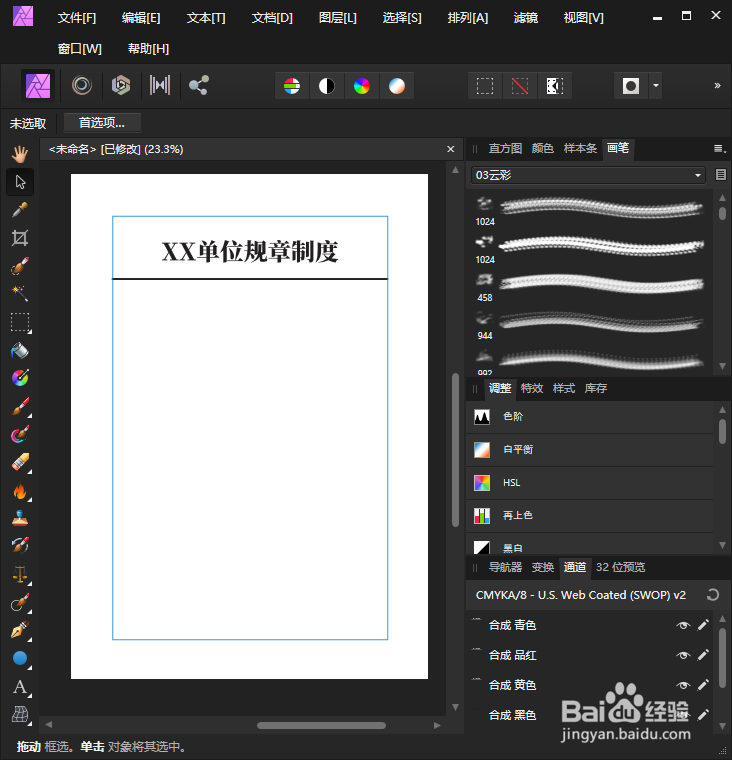Toggle the brush list view icon
Image resolution: width=732 pixels, height=760 pixels.
click(721, 174)
